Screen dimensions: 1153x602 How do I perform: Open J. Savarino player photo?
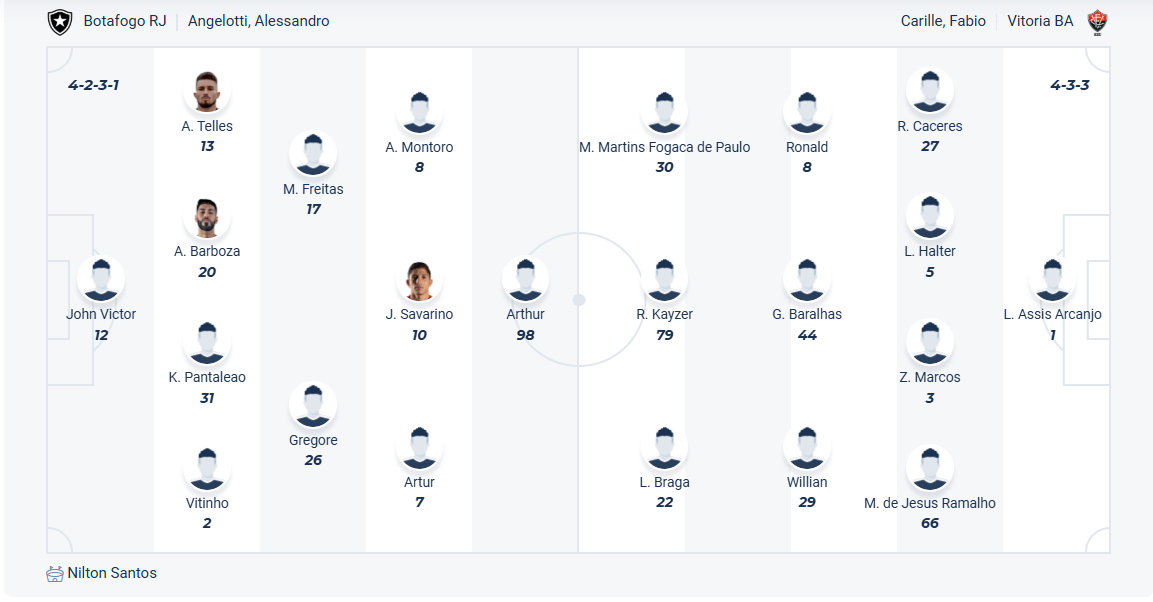(419, 280)
